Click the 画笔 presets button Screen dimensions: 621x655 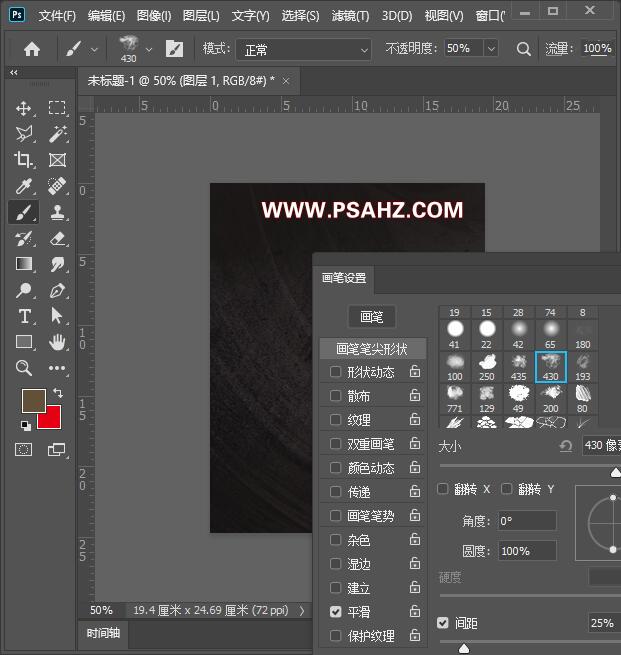pyautogui.click(x=372, y=317)
